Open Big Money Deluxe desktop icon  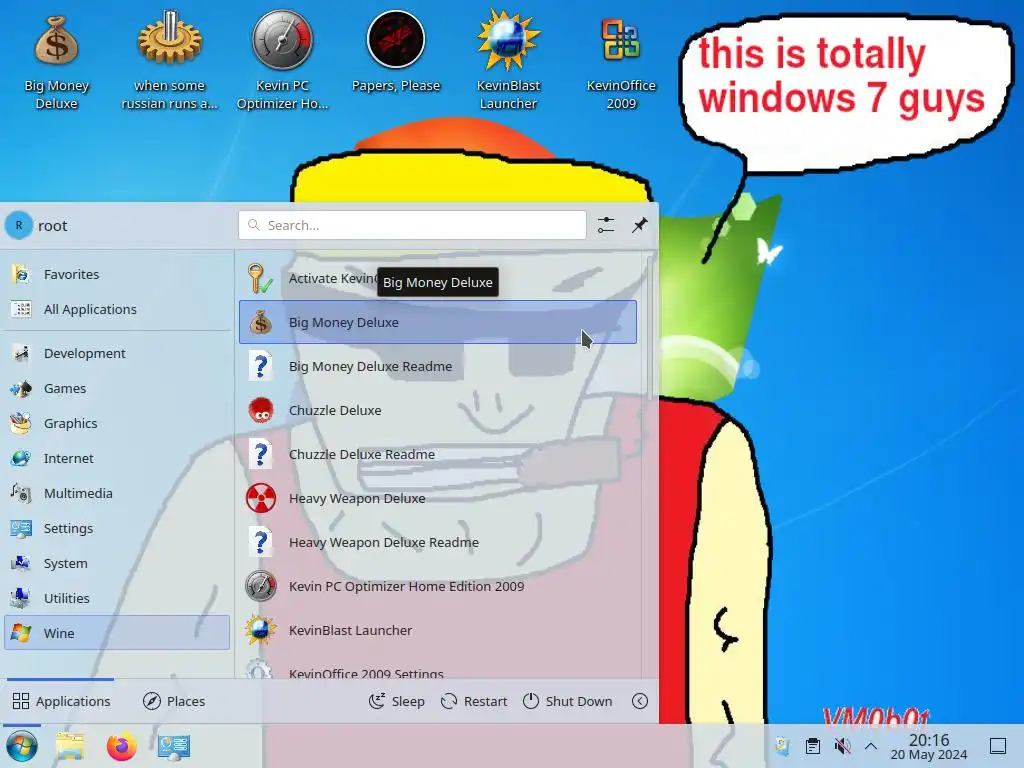56,62
